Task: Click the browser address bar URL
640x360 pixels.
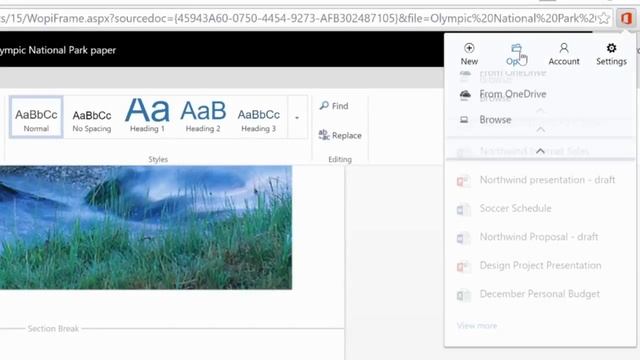Action: 298,18
